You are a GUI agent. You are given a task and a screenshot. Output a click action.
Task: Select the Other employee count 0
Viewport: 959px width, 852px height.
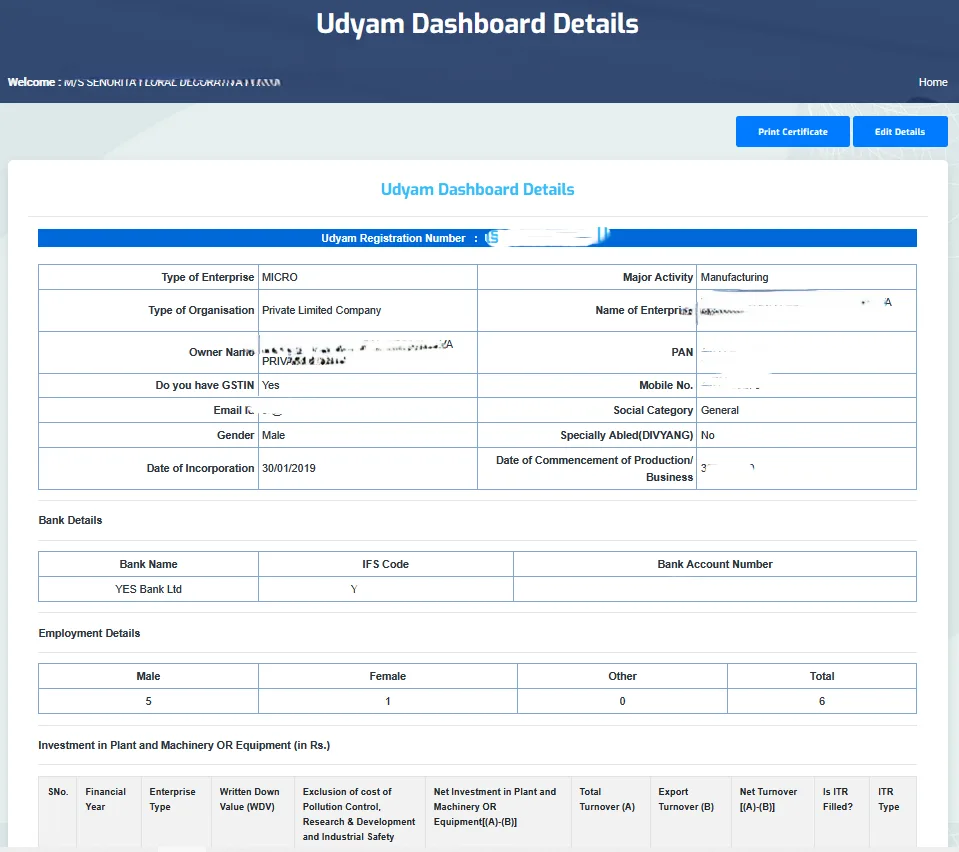pyautogui.click(x=622, y=701)
